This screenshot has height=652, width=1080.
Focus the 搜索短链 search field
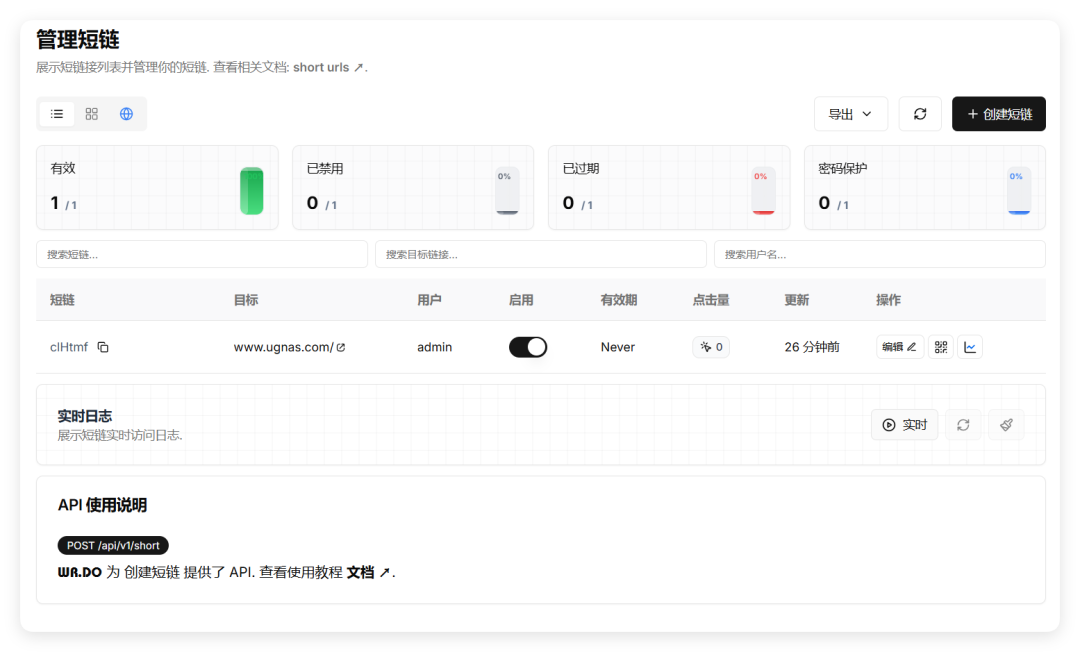coord(202,254)
